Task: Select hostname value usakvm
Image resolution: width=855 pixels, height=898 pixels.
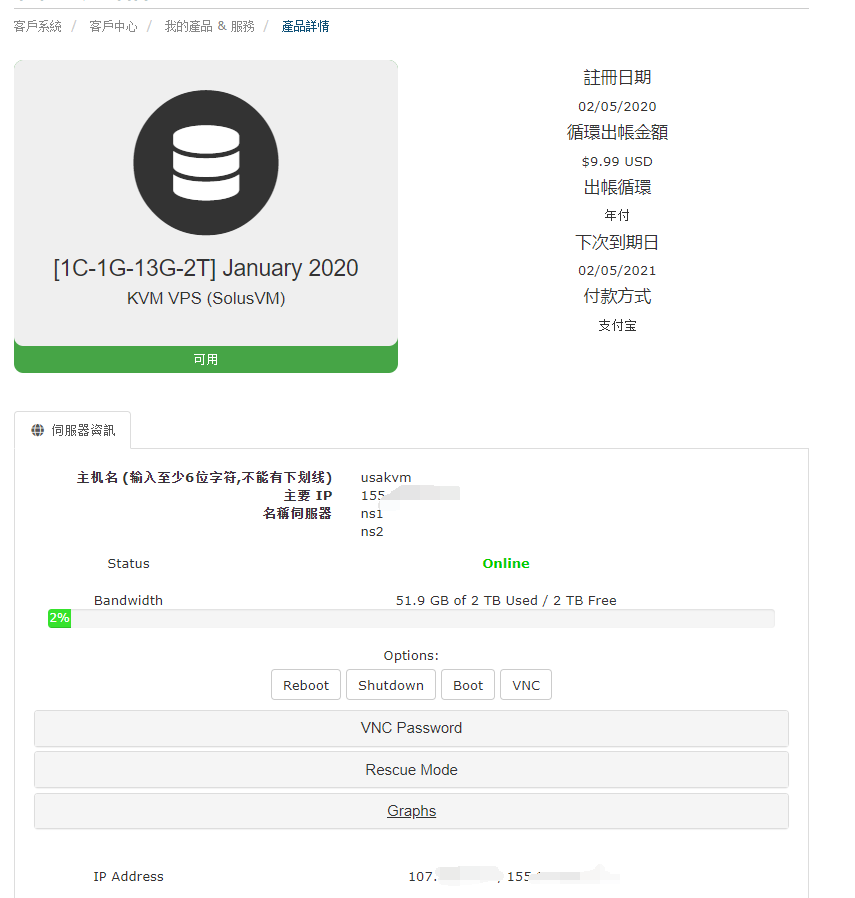Action: (386, 478)
